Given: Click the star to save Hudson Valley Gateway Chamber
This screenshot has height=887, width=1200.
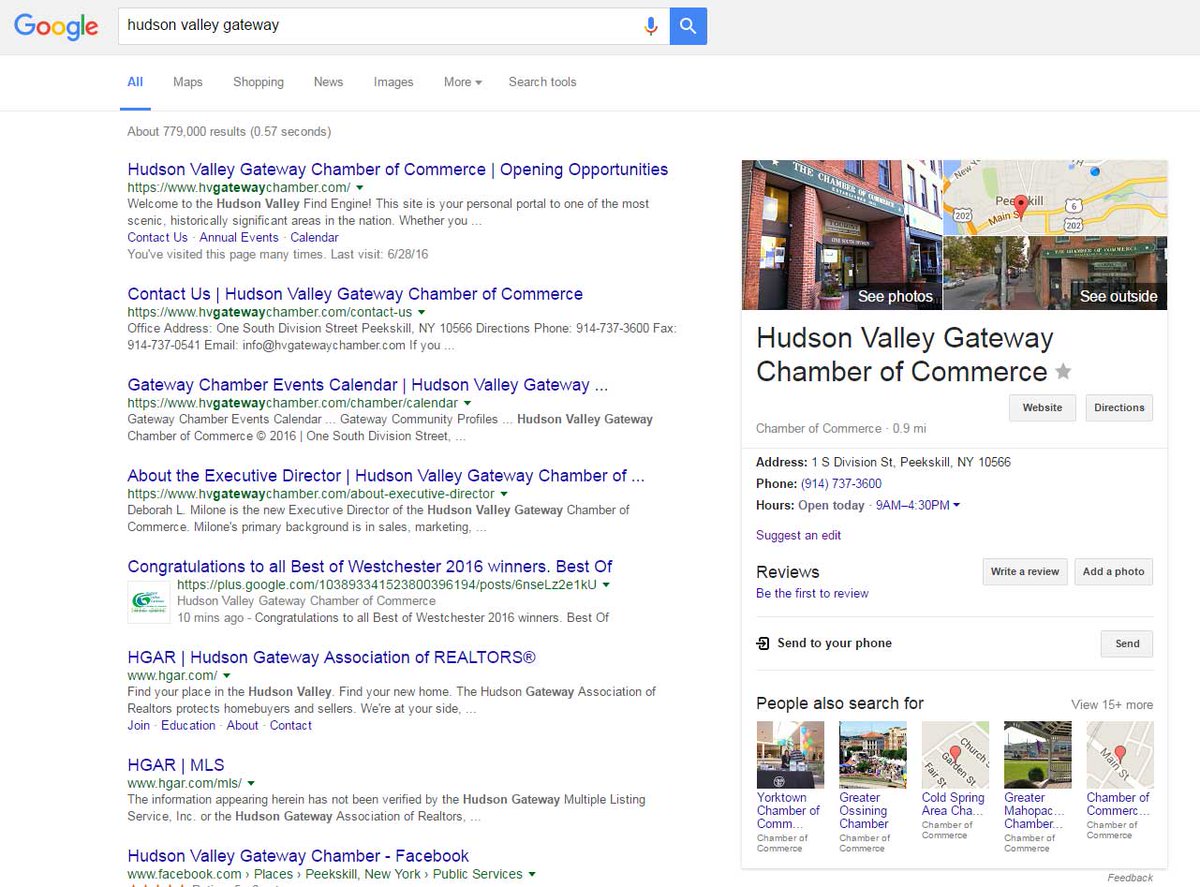Looking at the screenshot, I should [1063, 371].
